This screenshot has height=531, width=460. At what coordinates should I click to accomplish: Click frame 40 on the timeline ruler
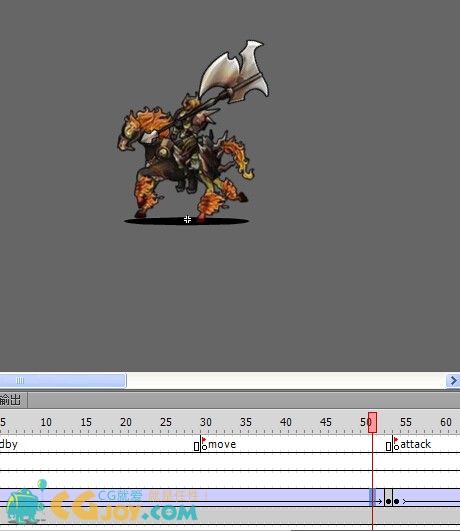pos(286,422)
